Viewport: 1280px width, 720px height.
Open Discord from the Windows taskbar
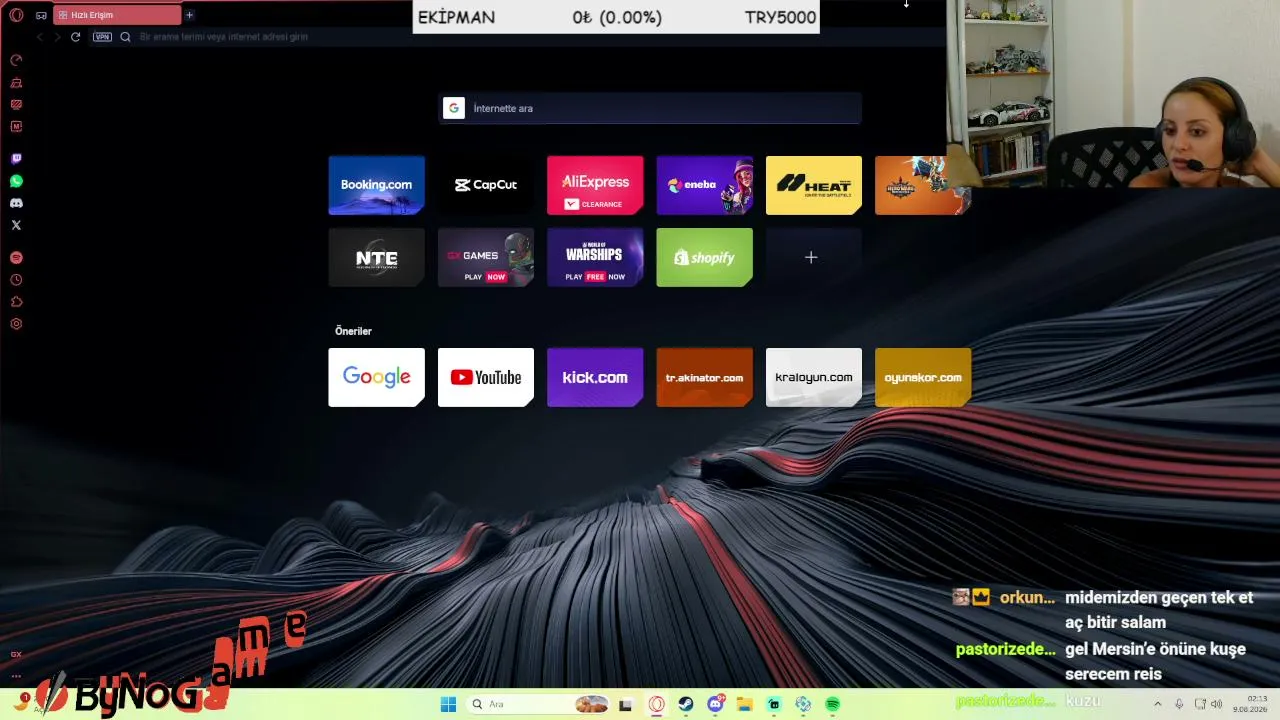tap(716, 704)
